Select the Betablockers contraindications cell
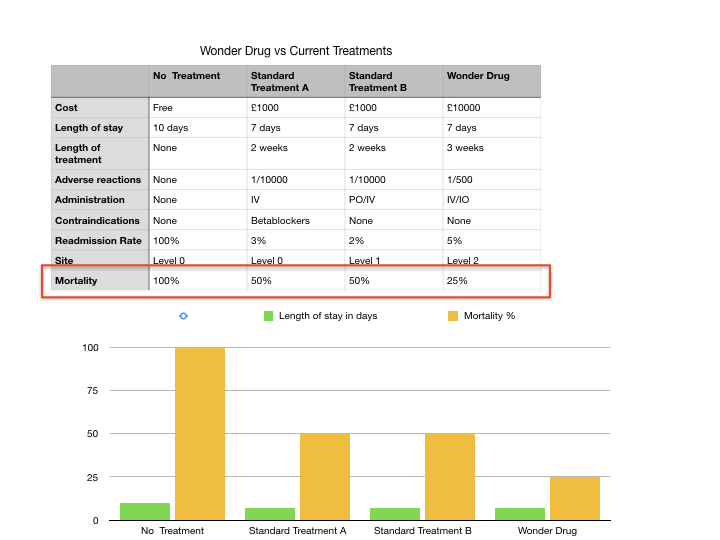The height and width of the screenshot is (540, 720). 296,221
